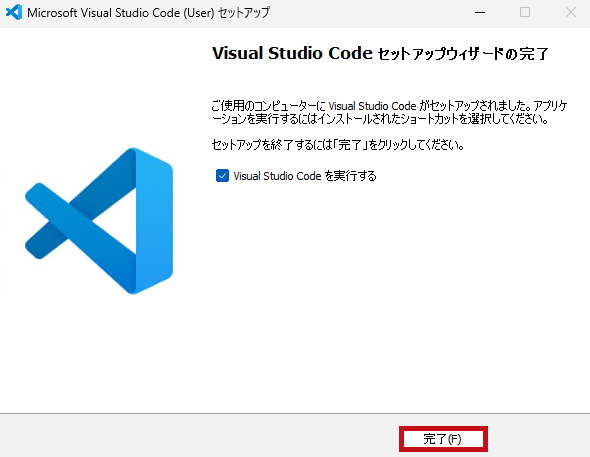590x457 pixels.
Task: Click the greyed-out maximize window icon
Action: click(x=525, y=12)
